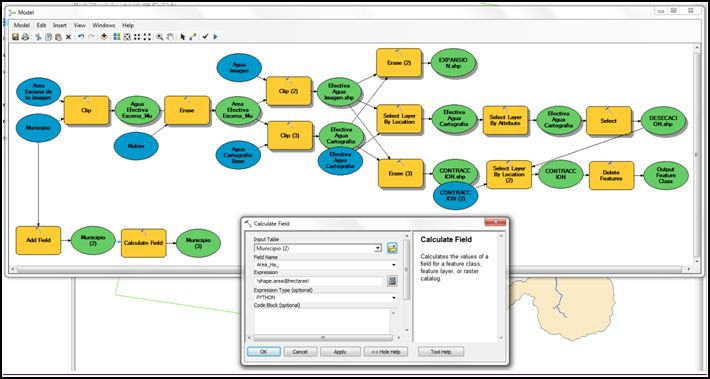
Task: Click the Auto Layout icon
Action: point(116,37)
